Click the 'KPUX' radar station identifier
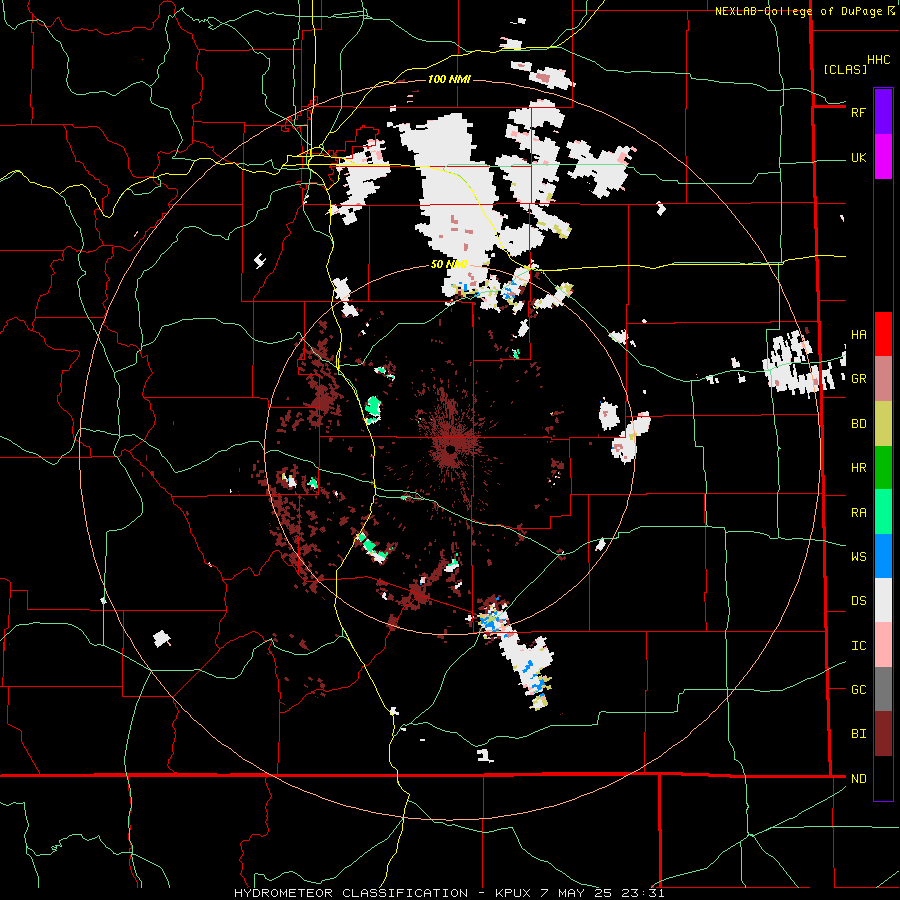The height and width of the screenshot is (900, 900). tap(514, 893)
